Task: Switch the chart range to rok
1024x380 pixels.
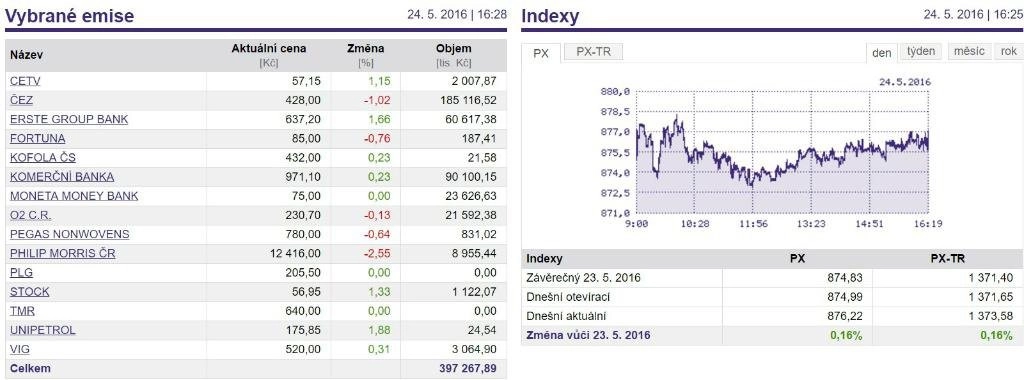Action: (1008, 52)
